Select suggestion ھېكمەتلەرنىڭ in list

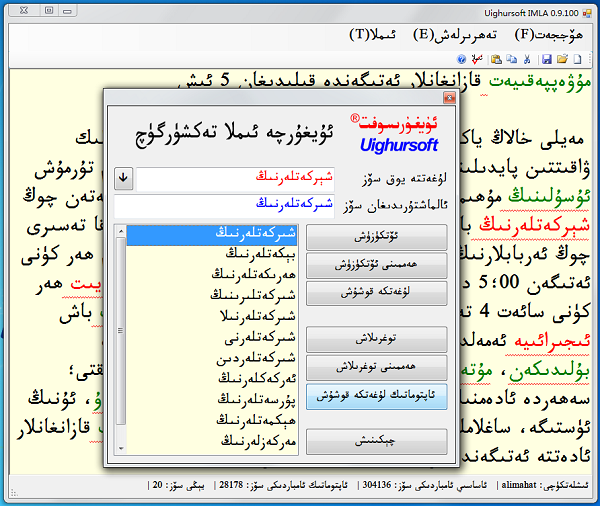point(212,421)
